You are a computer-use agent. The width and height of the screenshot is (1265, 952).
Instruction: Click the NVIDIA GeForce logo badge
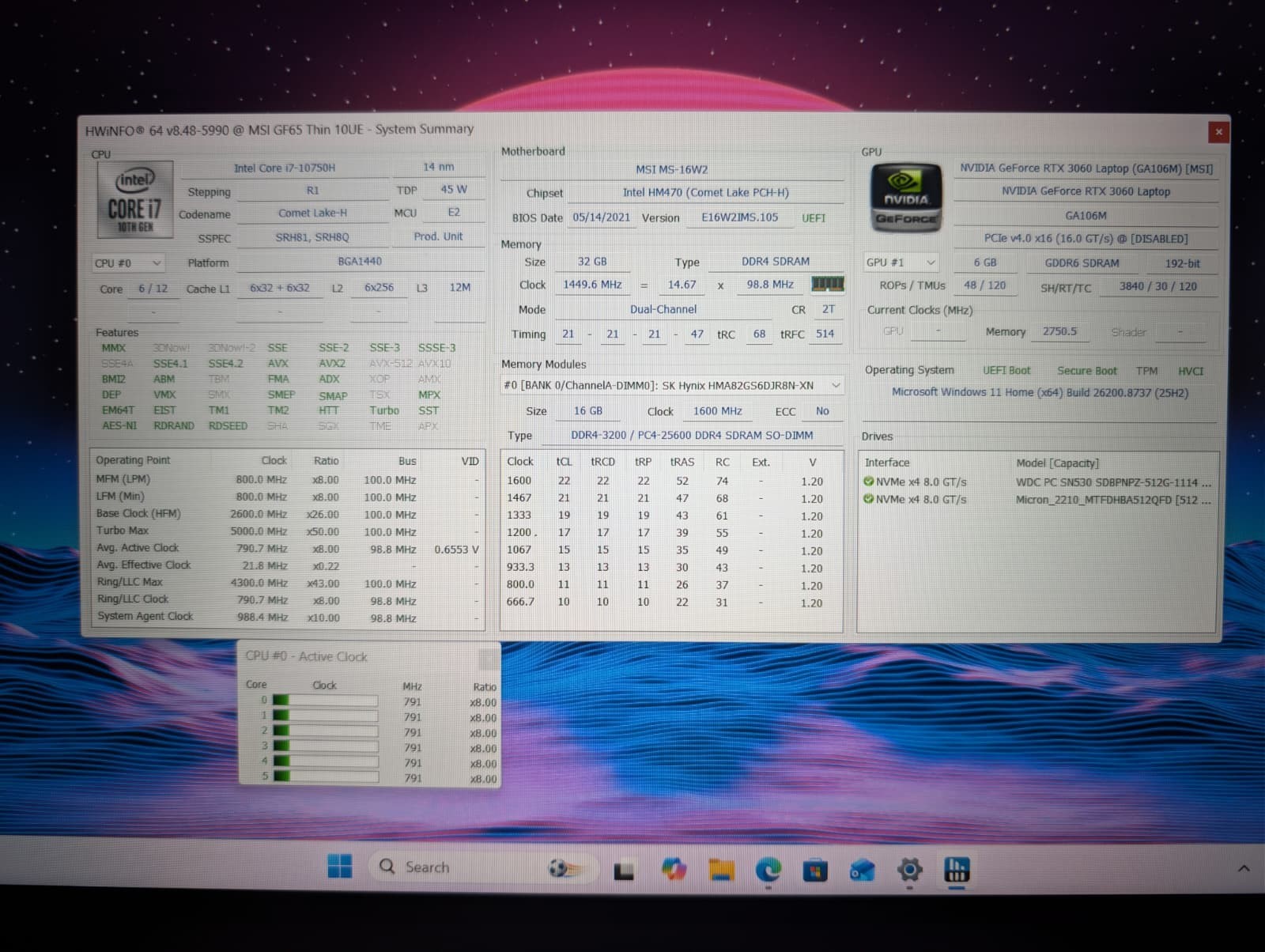coord(906,198)
